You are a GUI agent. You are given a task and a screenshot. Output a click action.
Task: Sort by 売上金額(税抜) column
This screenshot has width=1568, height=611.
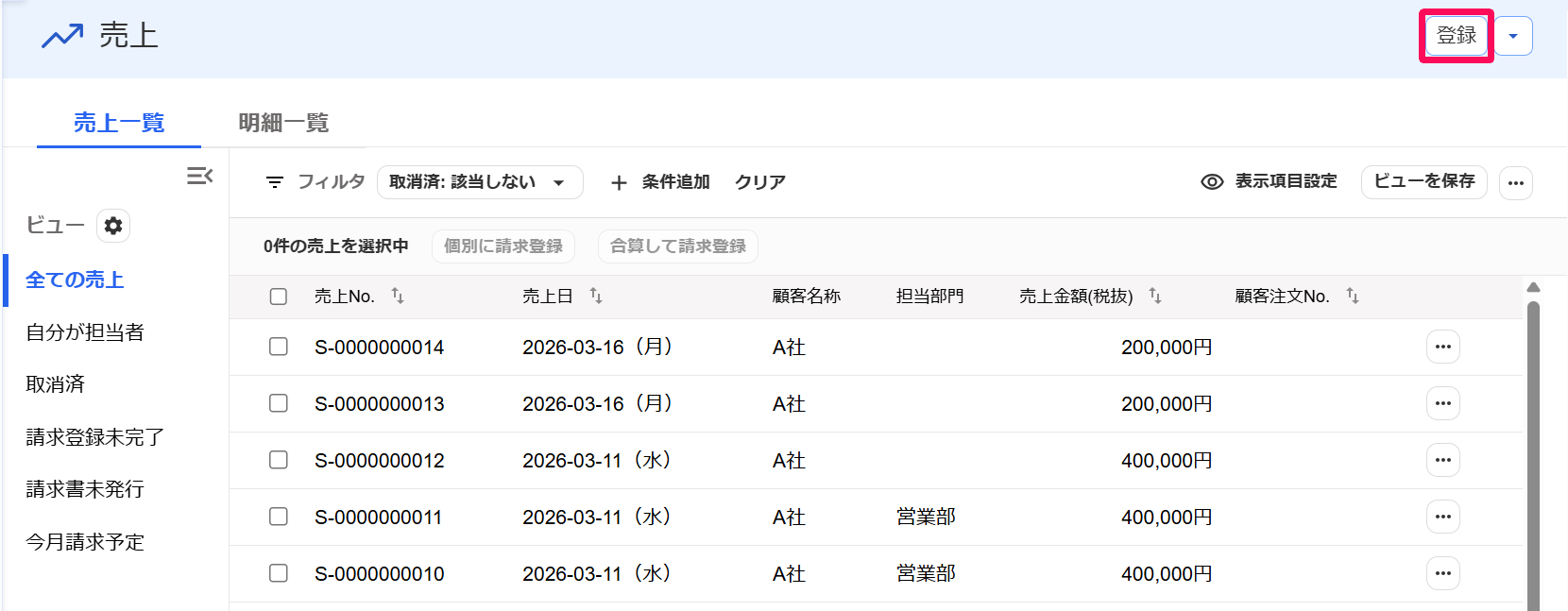(x=1155, y=297)
